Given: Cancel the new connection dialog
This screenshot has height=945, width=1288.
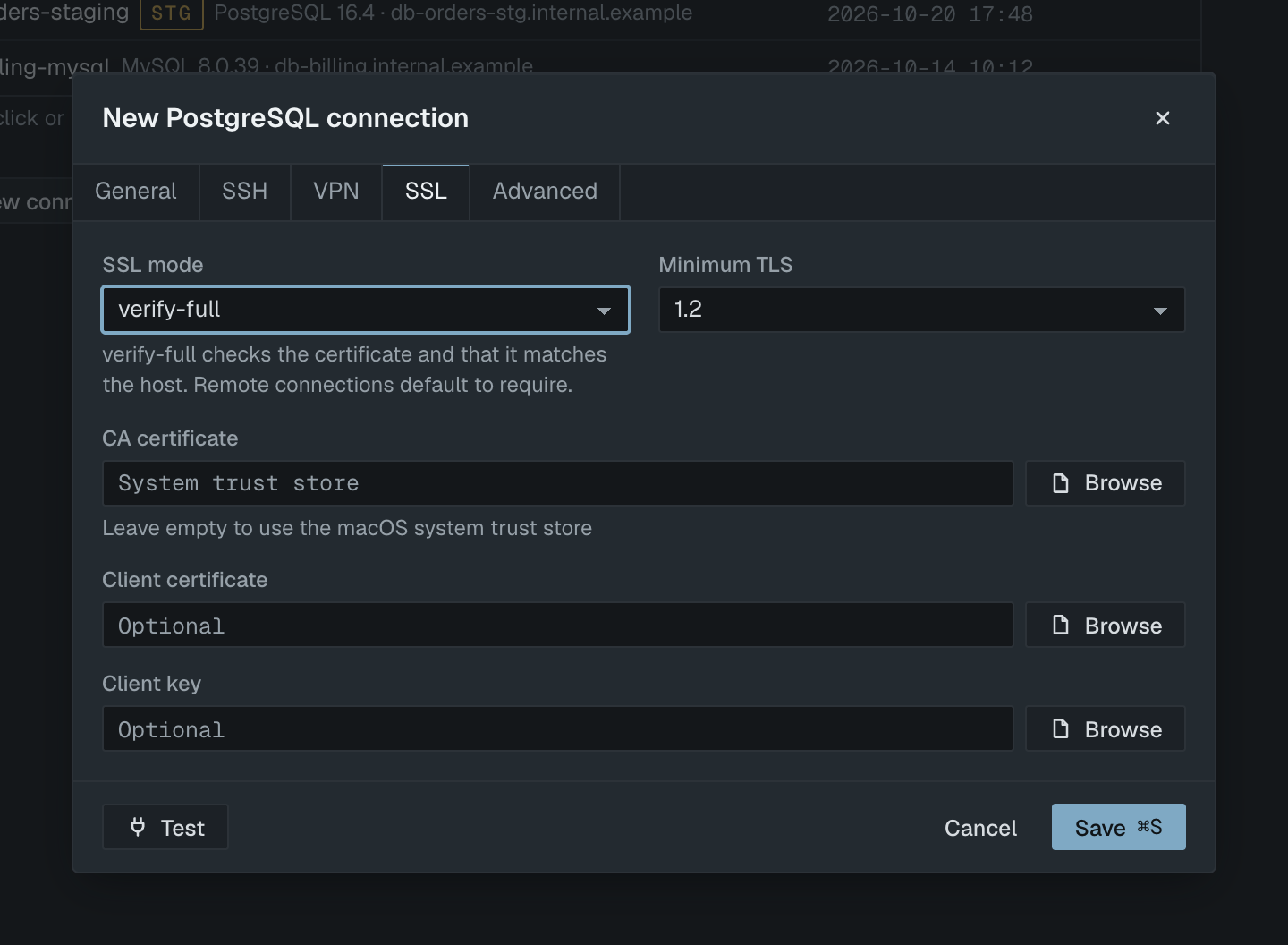Looking at the screenshot, I should tap(980, 828).
